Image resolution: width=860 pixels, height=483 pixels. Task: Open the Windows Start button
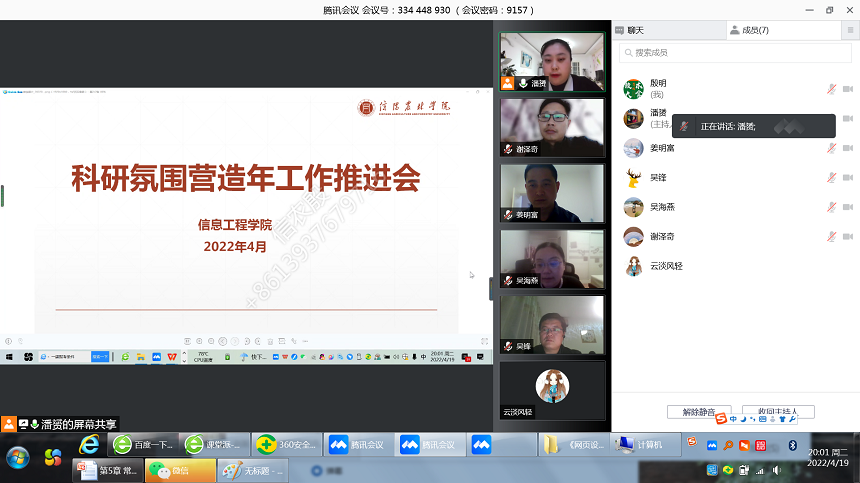coord(18,457)
